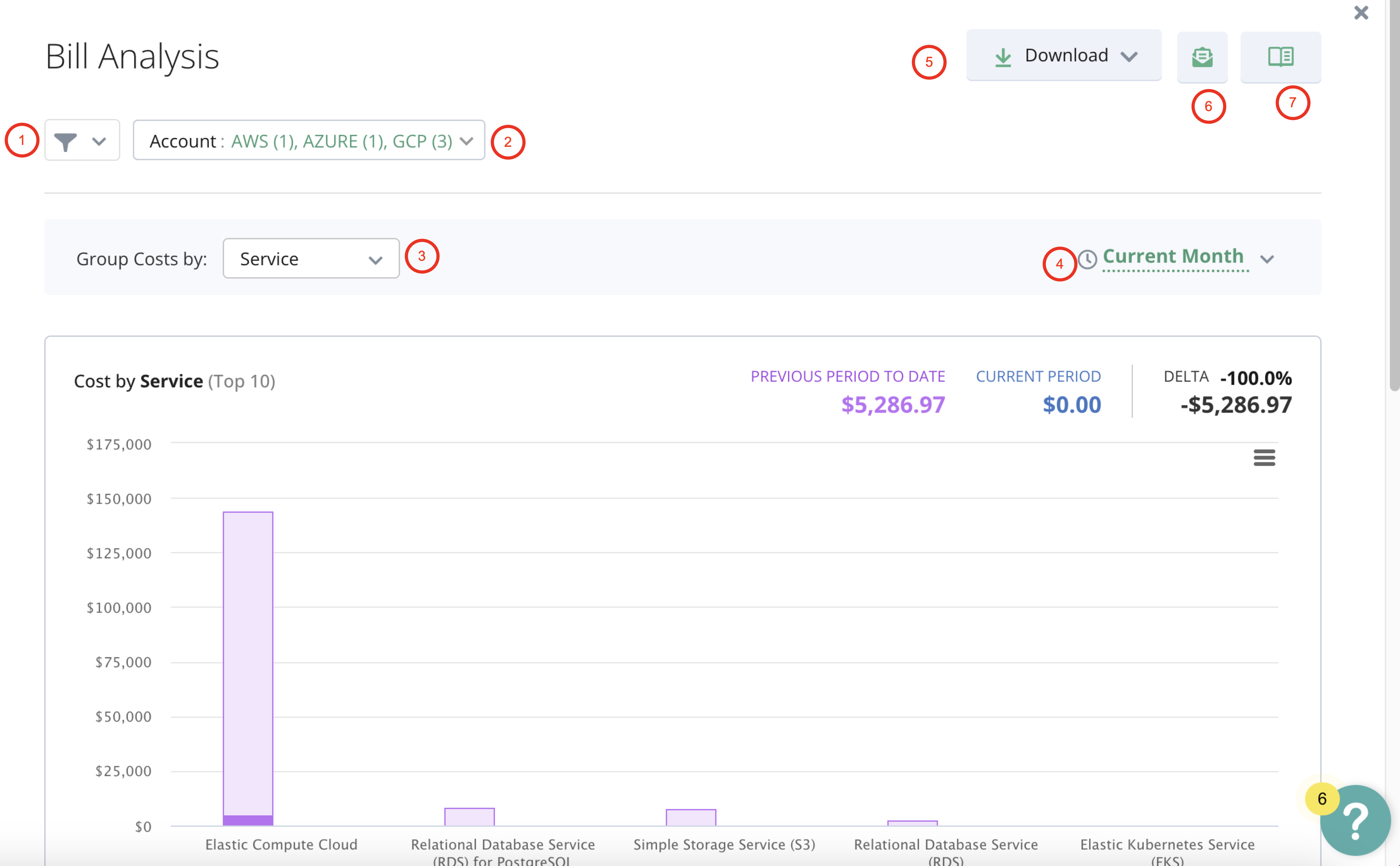Image resolution: width=1400 pixels, height=866 pixels.
Task: Expand the Account selector dropdown
Action: [x=309, y=140]
